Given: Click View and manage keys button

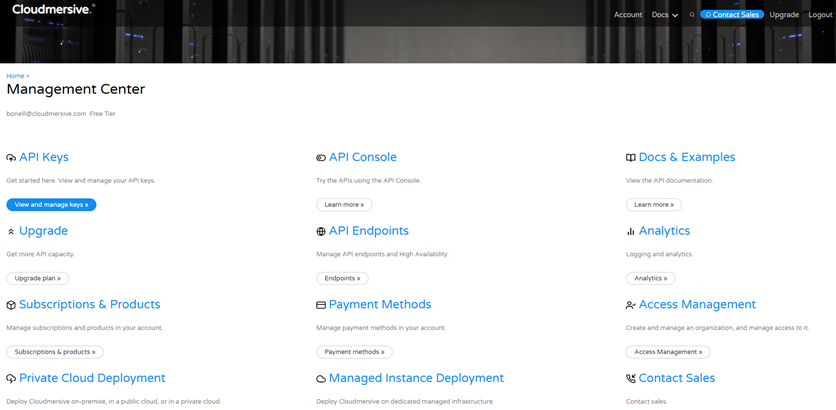Looking at the screenshot, I should pos(51,205).
